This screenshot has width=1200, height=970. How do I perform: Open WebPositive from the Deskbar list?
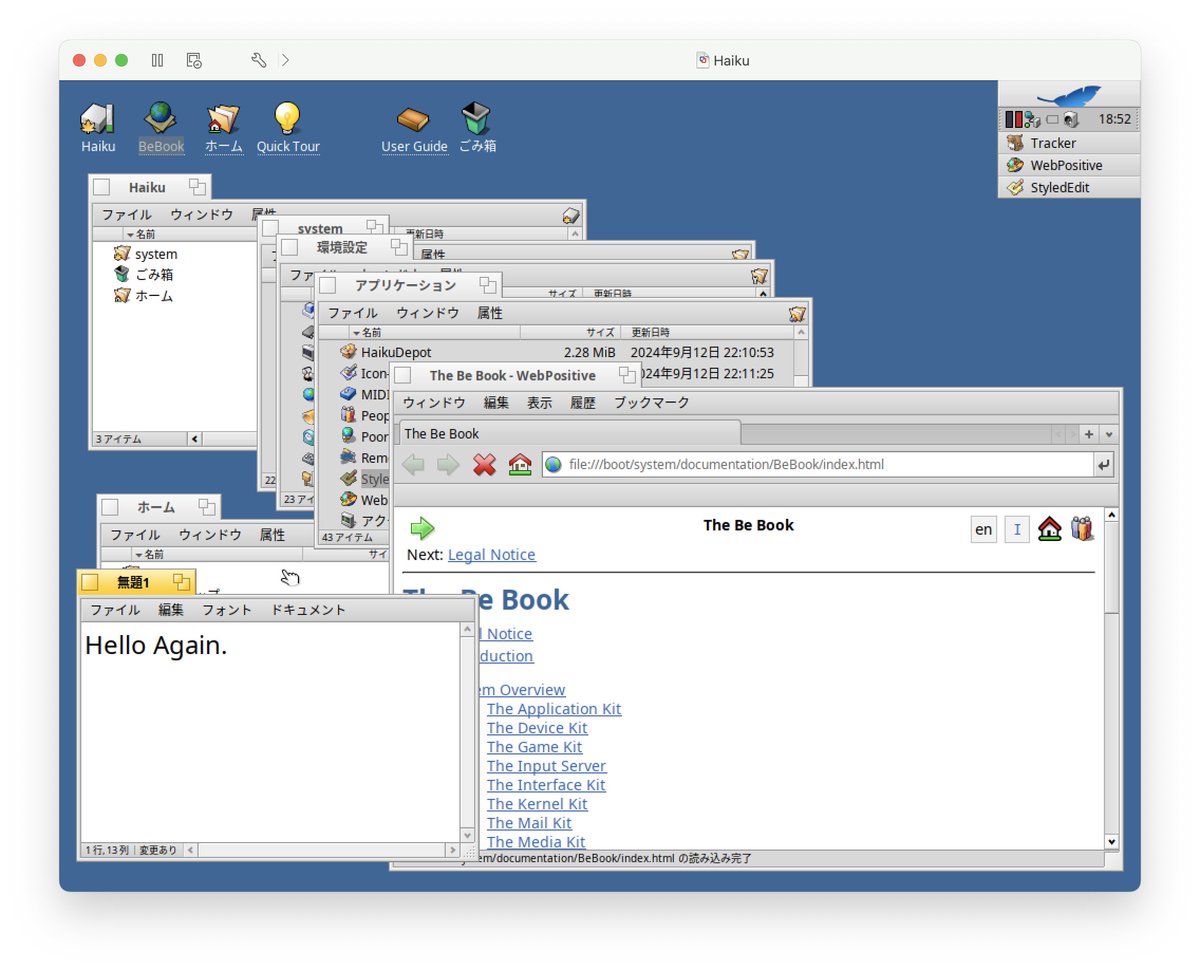pyautogui.click(x=1069, y=165)
